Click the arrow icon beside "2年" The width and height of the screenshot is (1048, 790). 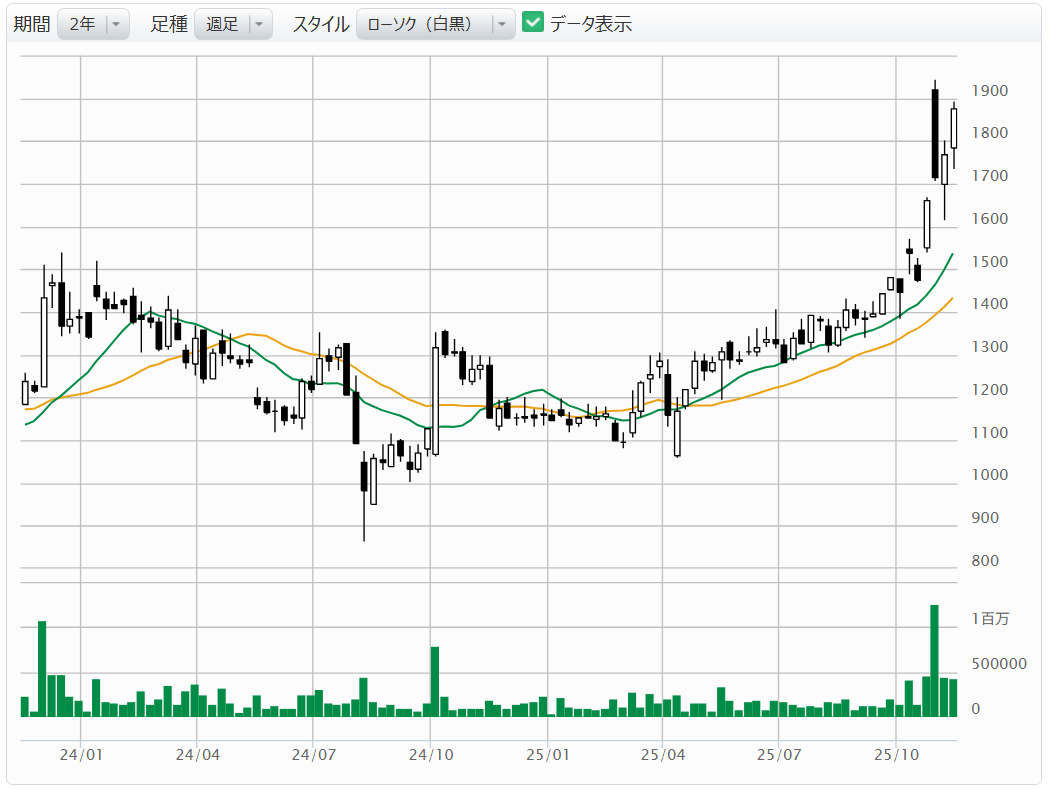[116, 24]
